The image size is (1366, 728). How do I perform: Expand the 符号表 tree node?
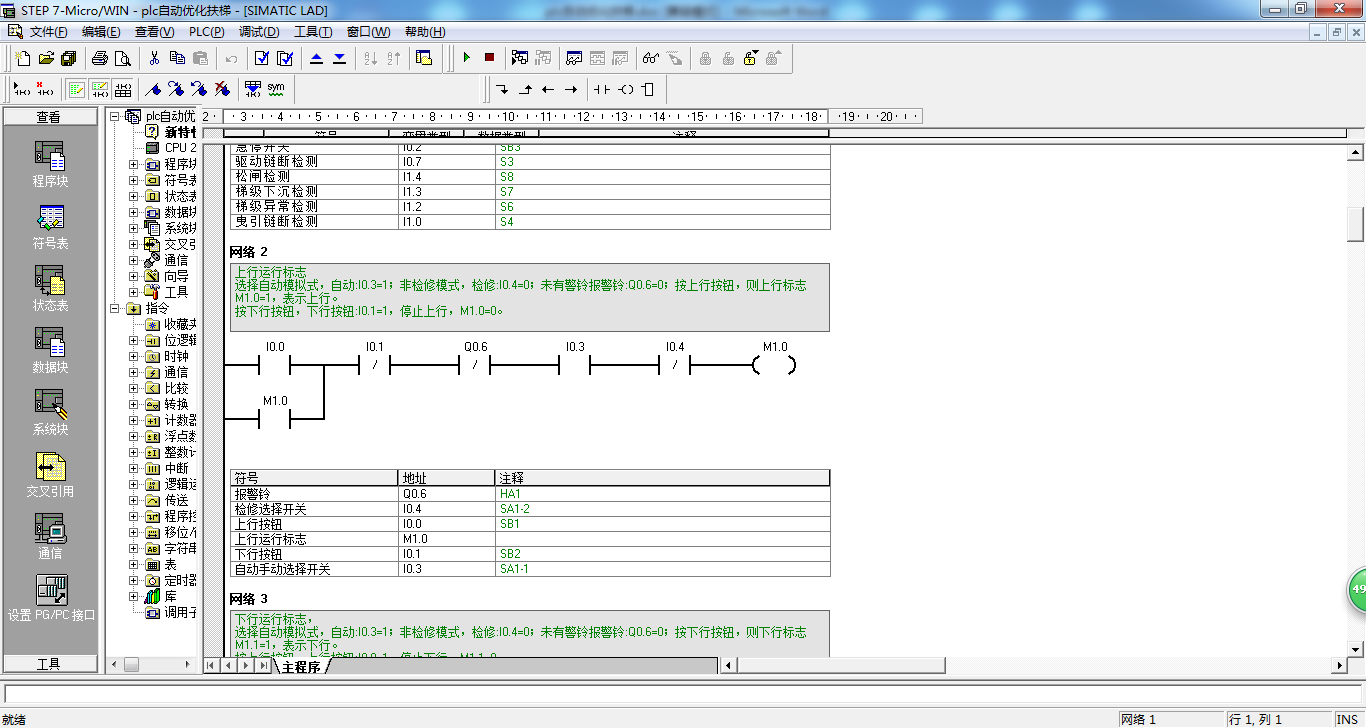pos(133,180)
